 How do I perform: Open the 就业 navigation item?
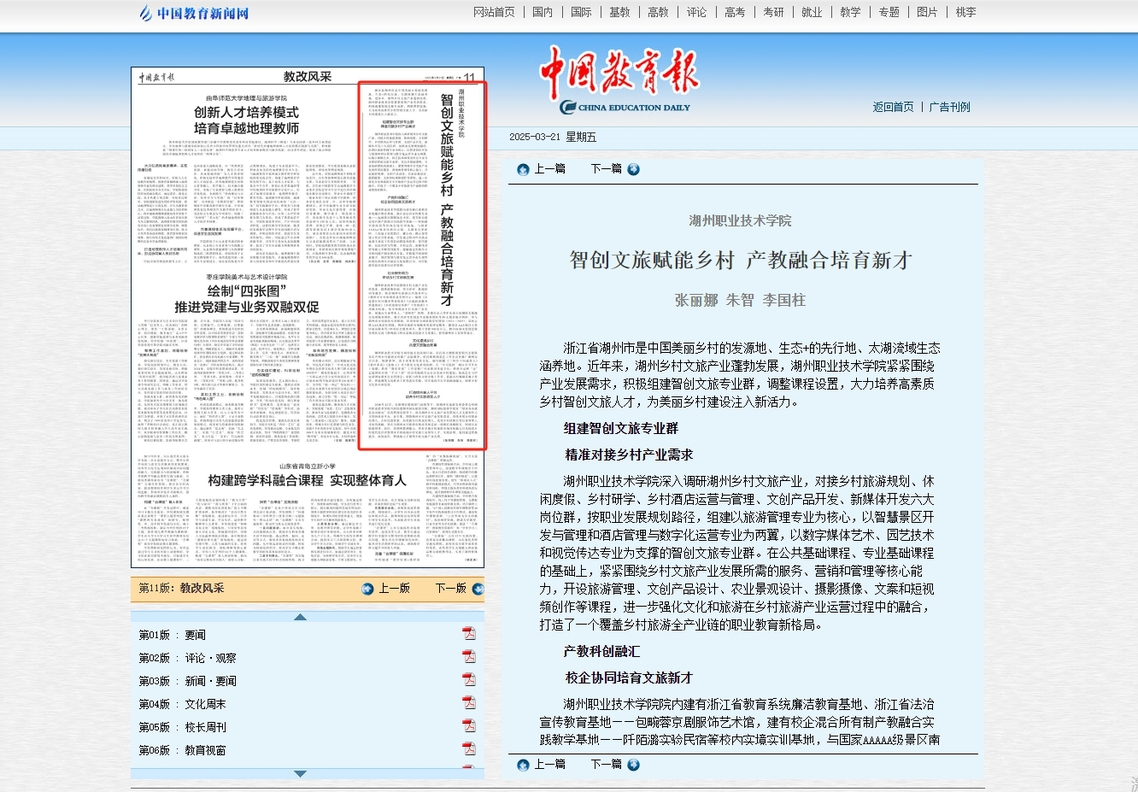[x=811, y=12]
